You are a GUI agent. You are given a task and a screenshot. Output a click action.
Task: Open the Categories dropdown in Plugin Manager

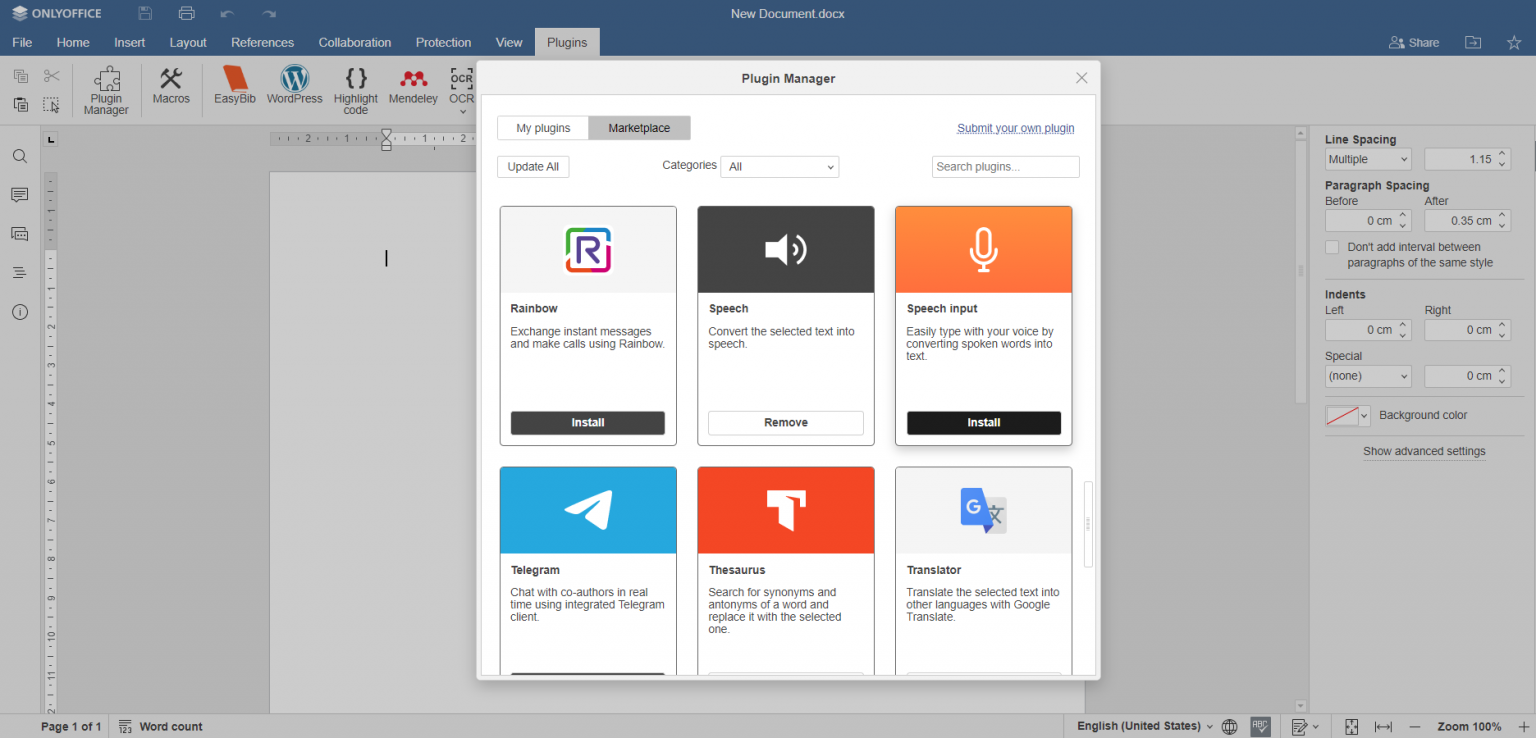pyautogui.click(x=779, y=166)
